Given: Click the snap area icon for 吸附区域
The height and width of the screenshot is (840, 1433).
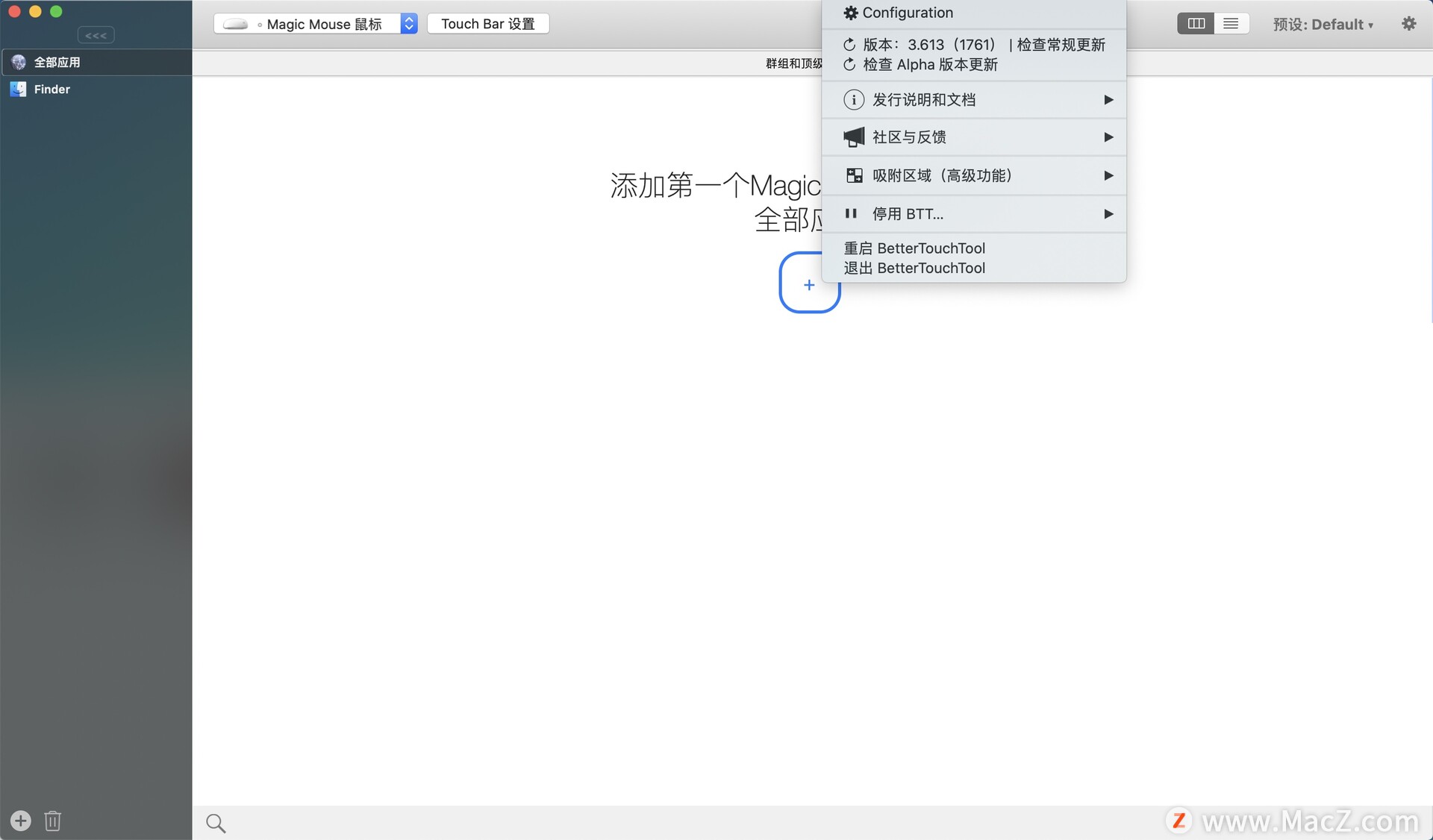Looking at the screenshot, I should 854,175.
